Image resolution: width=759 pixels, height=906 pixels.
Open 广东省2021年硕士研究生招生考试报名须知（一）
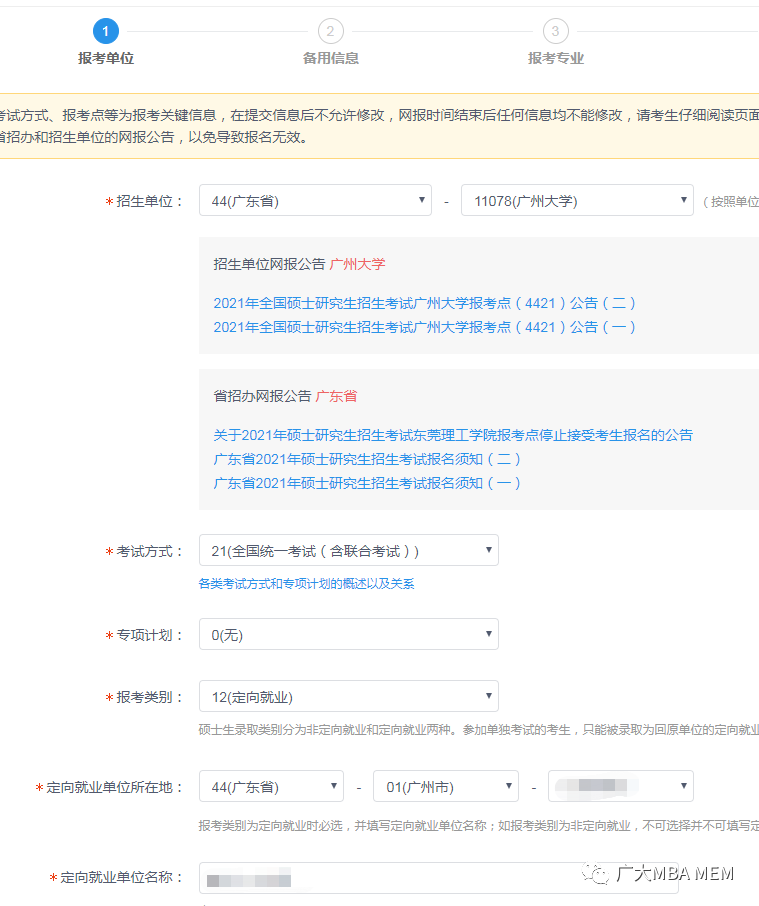pyautogui.click(x=367, y=483)
